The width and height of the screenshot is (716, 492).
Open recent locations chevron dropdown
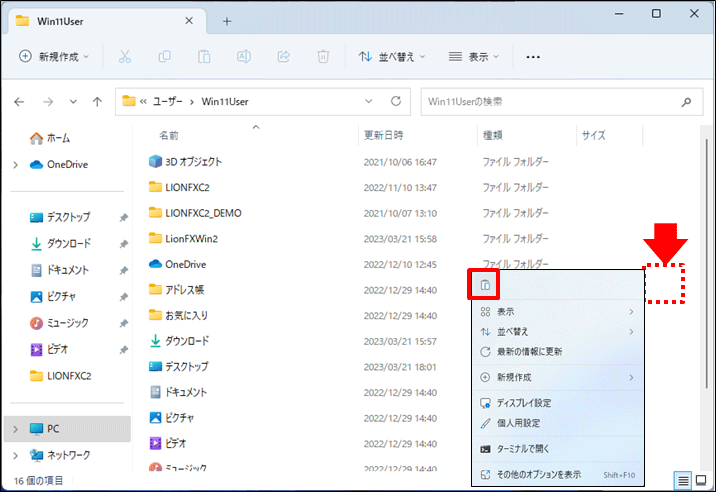[x=73, y=101]
